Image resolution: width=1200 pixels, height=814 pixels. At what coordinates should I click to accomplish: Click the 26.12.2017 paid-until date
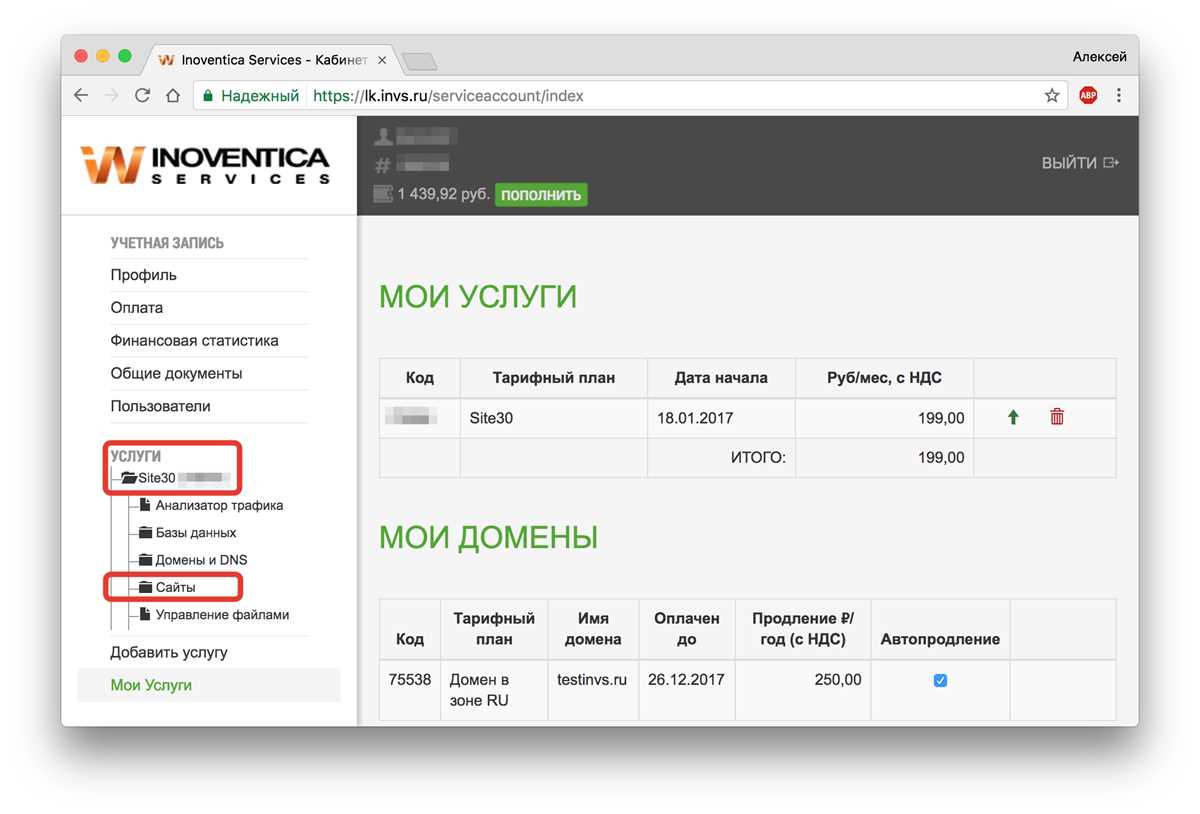[x=686, y=679]
